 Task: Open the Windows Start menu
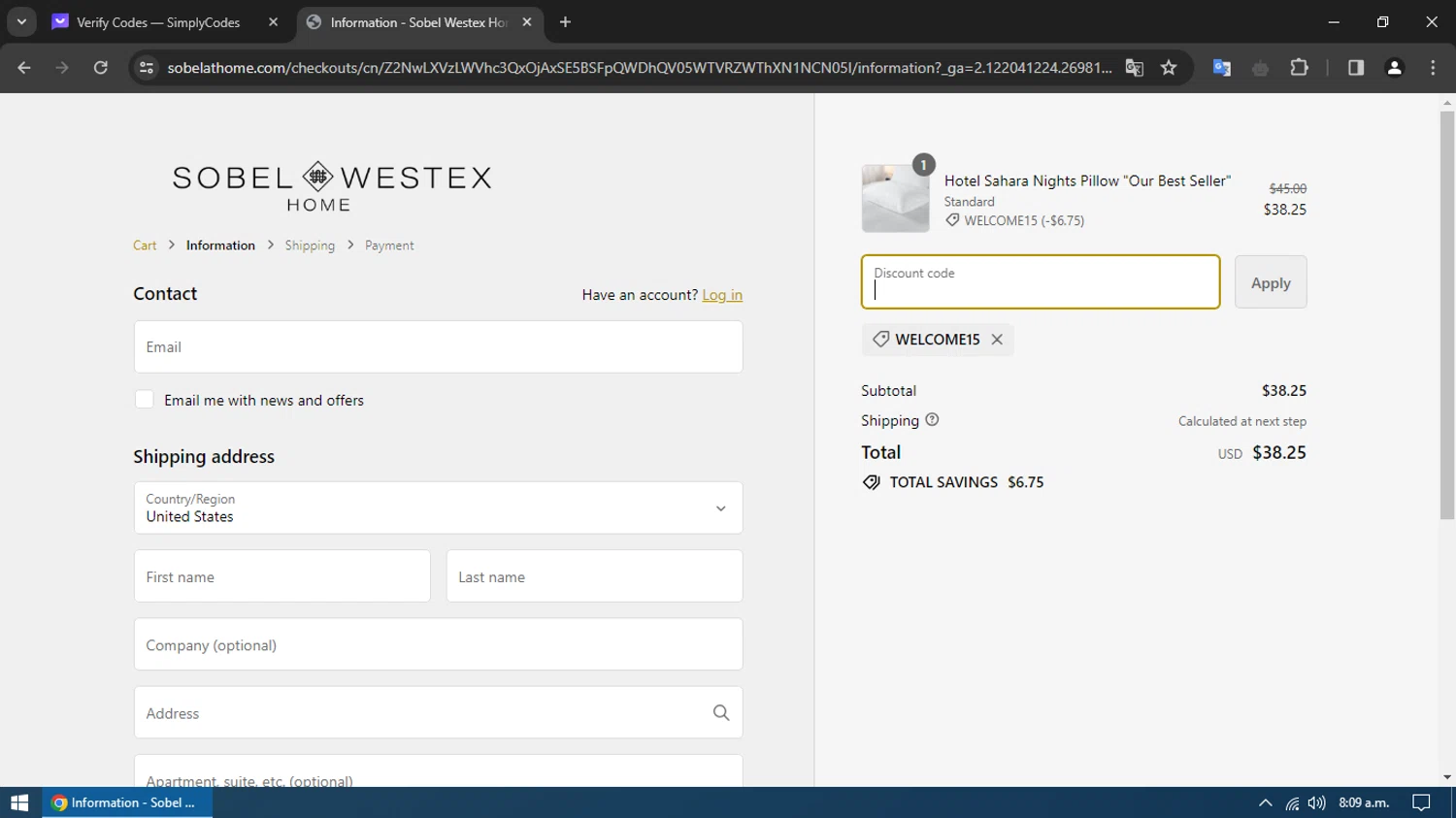click(x=19, y=802)
